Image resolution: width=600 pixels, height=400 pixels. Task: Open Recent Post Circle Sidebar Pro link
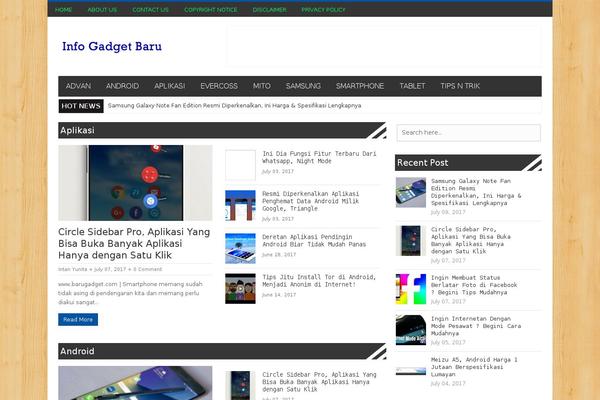tap(471, 240)
